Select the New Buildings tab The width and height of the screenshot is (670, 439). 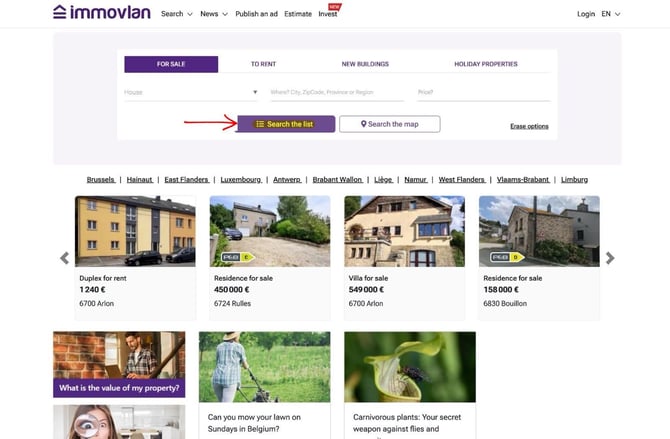(365, 64)
